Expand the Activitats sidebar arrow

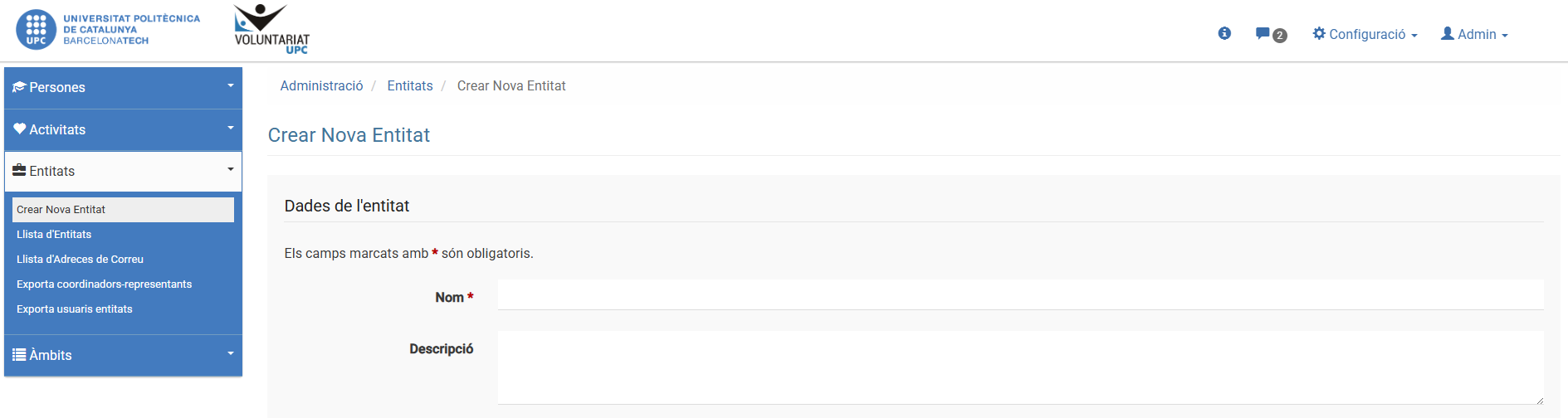[x=231, y=128]
